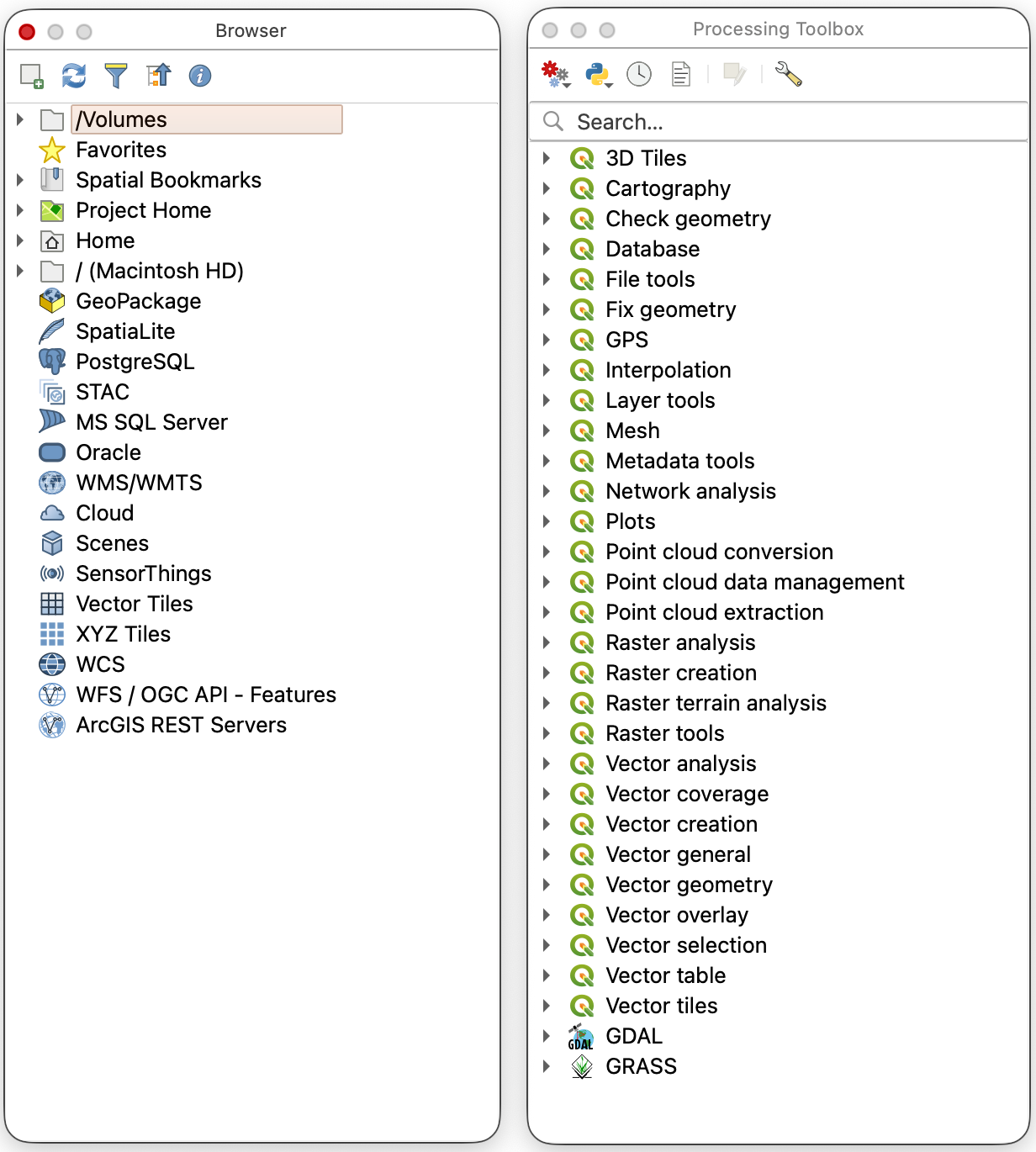Open processing History clock icon
This screenshot has height=1152, width=1036.
pos(639,75)
